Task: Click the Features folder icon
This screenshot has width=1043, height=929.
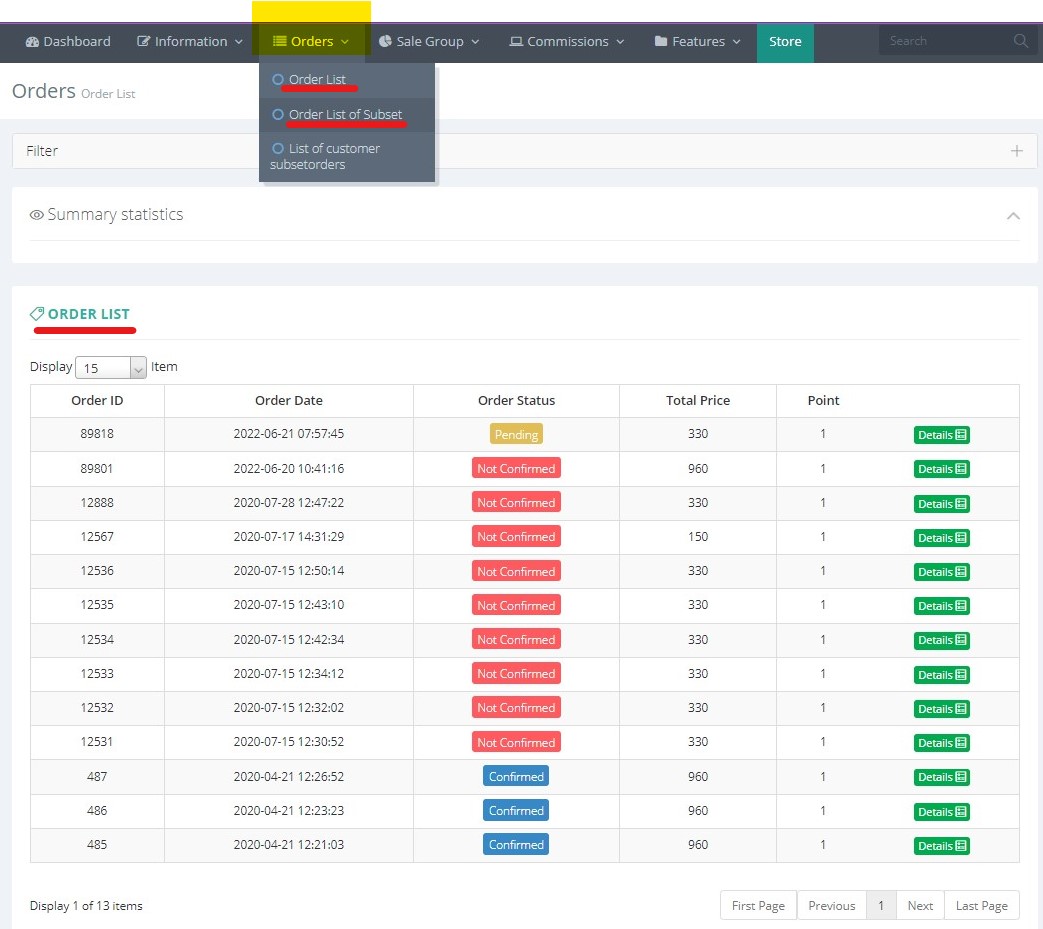Action: (661, 41)
